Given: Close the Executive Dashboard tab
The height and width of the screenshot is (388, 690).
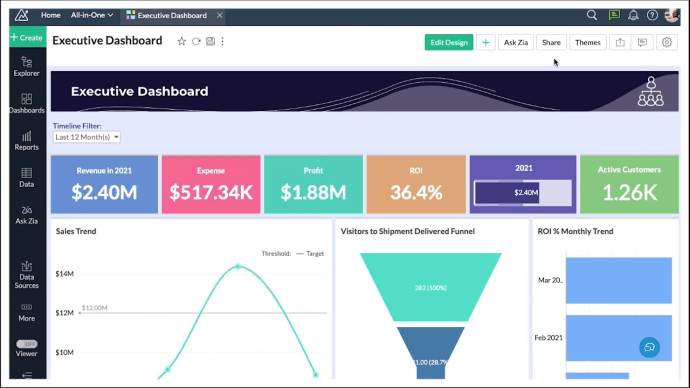Looking at the screenshot, I should [220, 15].
